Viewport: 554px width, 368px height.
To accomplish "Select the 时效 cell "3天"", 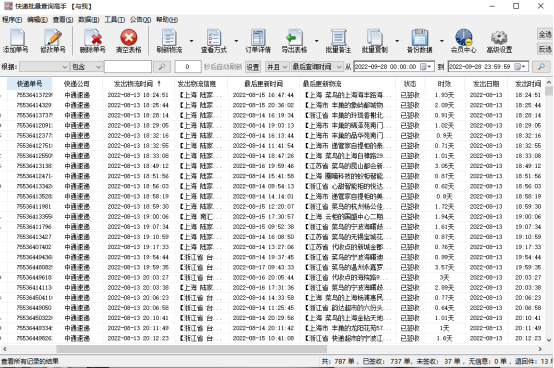I will pos(444,278).
